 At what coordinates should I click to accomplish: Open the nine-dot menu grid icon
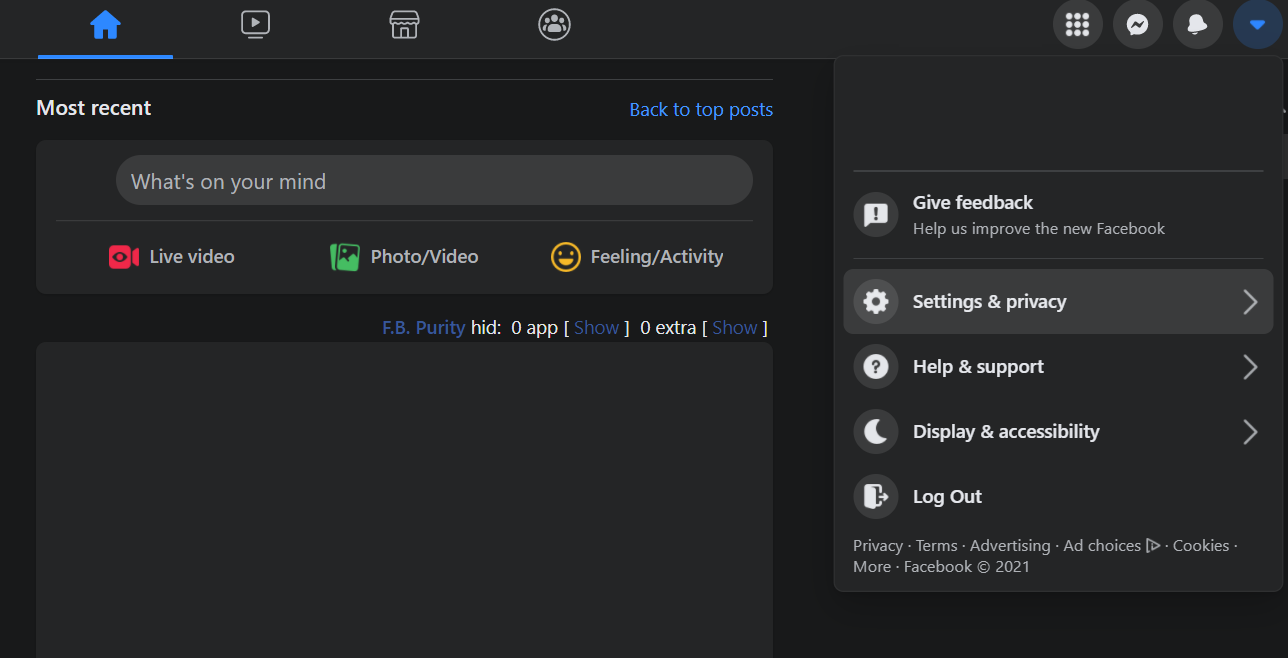coord(1077,25)
